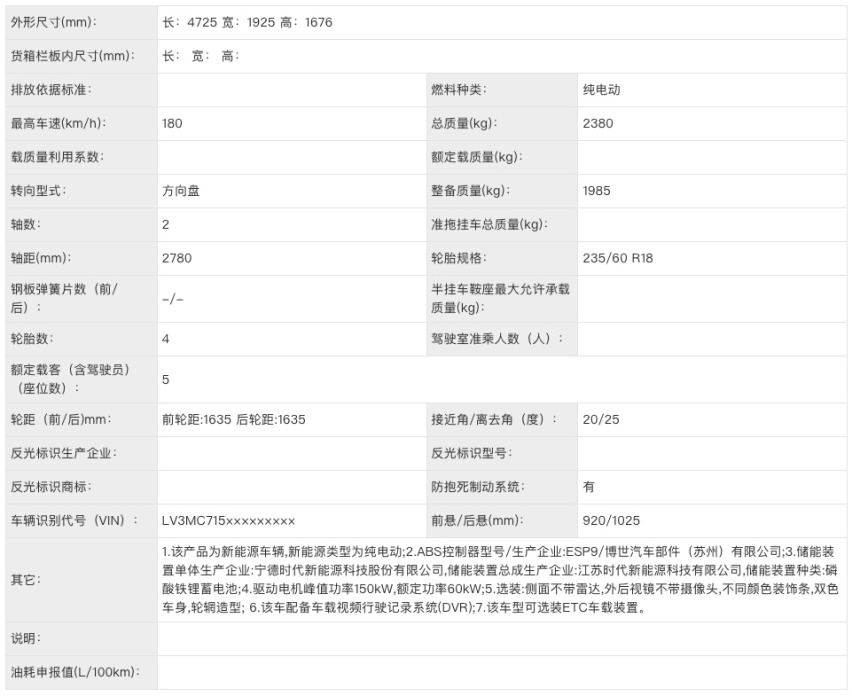The width and height of the screenshot is (852, 696).
Task: Select the total mass value 2380
Action: click(x=598, y=123)
